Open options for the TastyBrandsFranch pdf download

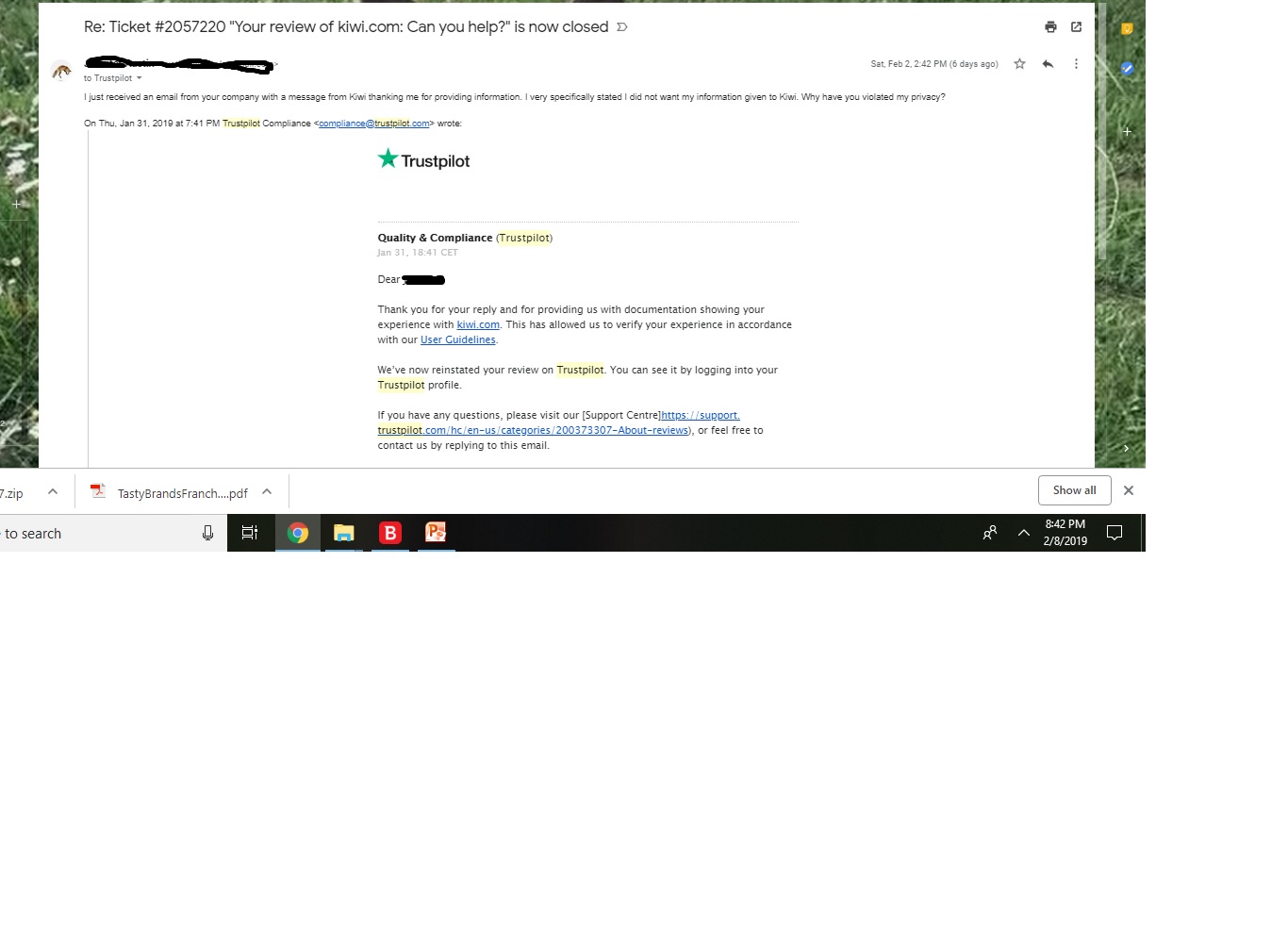coord(267,491)
